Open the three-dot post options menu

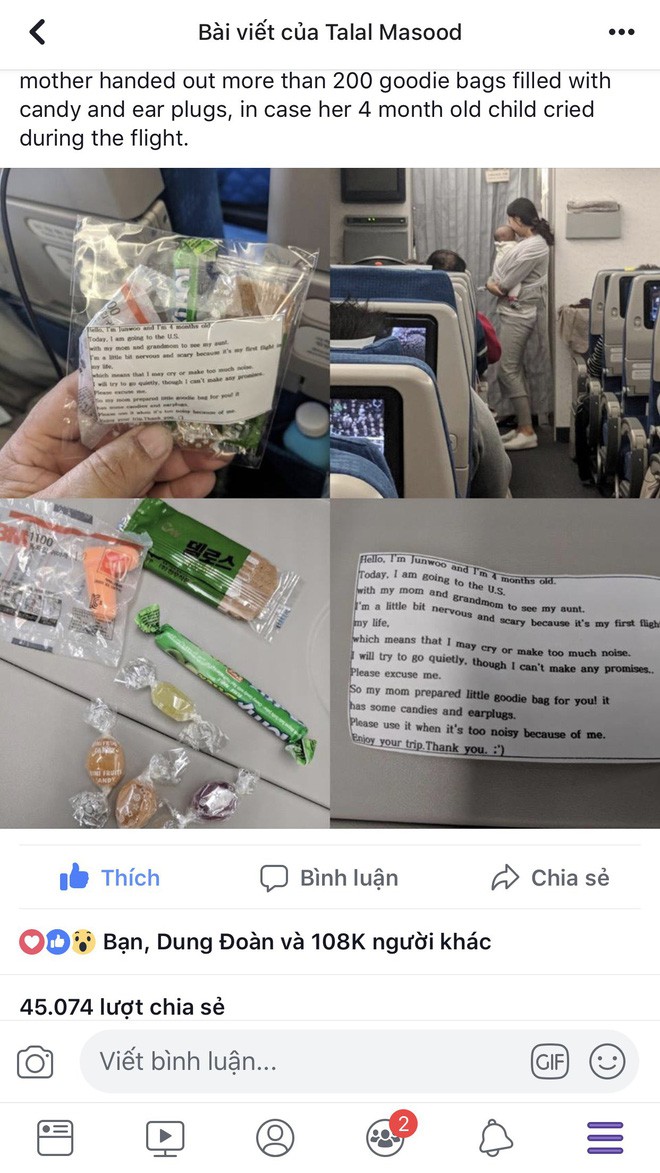coord(621,32)
